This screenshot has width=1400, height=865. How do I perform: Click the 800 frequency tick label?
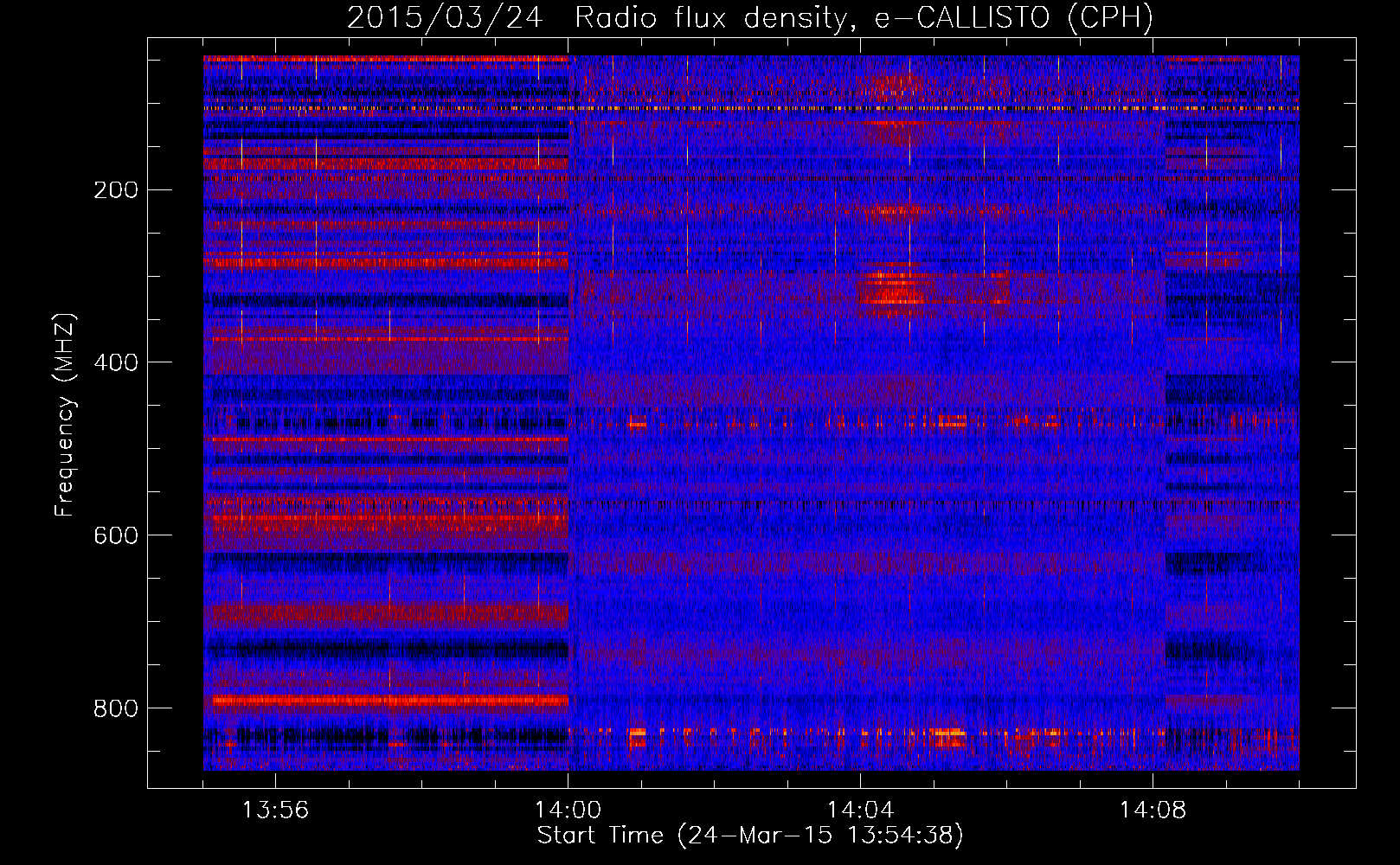116,708
